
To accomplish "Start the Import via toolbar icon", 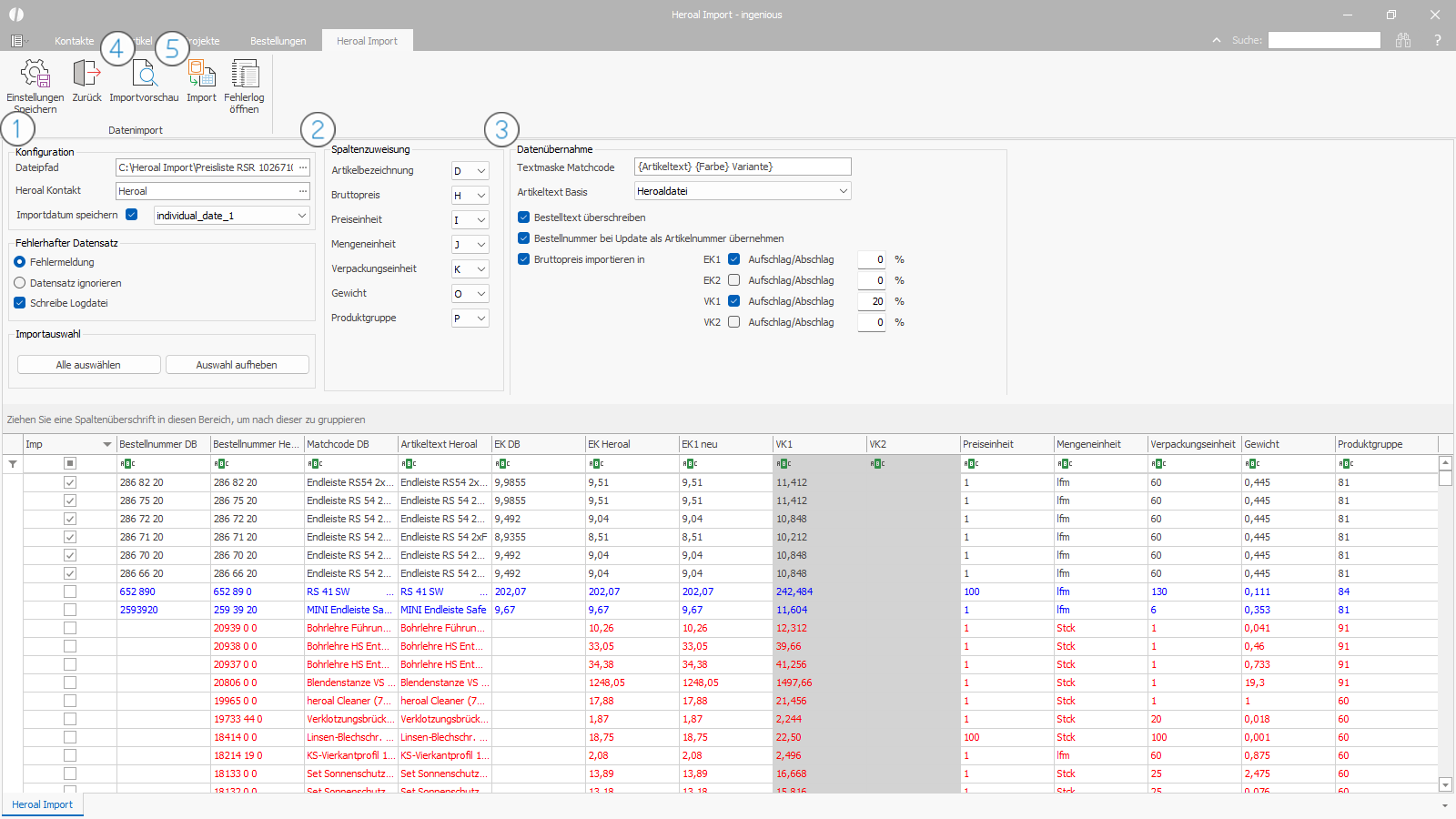I will click(201, 75).
